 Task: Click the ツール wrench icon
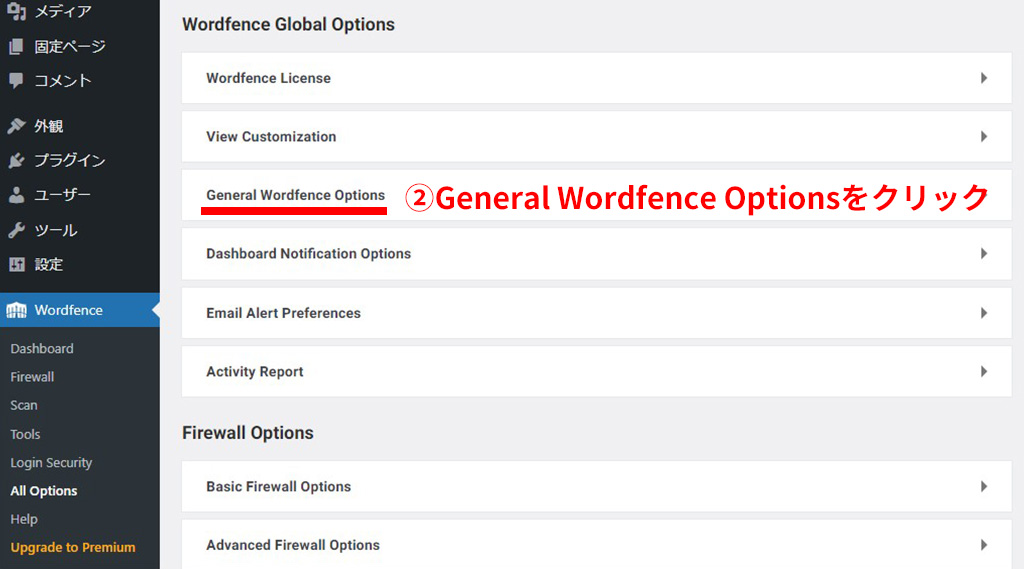(16, 230)
